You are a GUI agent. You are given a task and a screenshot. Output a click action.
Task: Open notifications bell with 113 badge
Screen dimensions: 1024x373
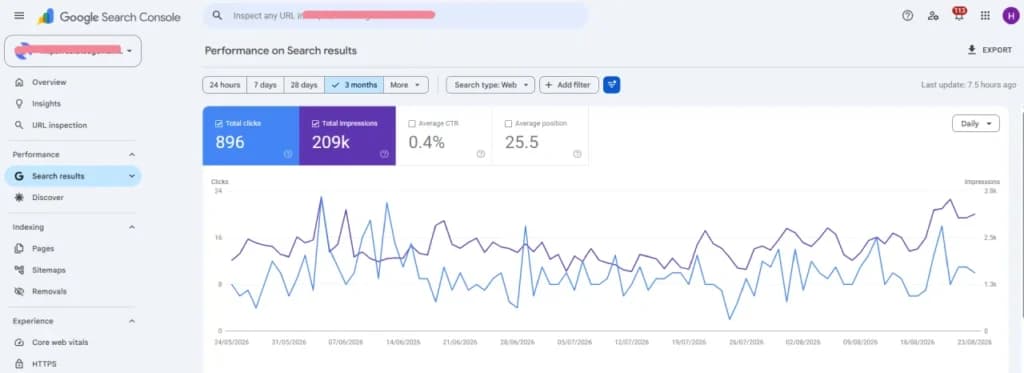[959, 14]
